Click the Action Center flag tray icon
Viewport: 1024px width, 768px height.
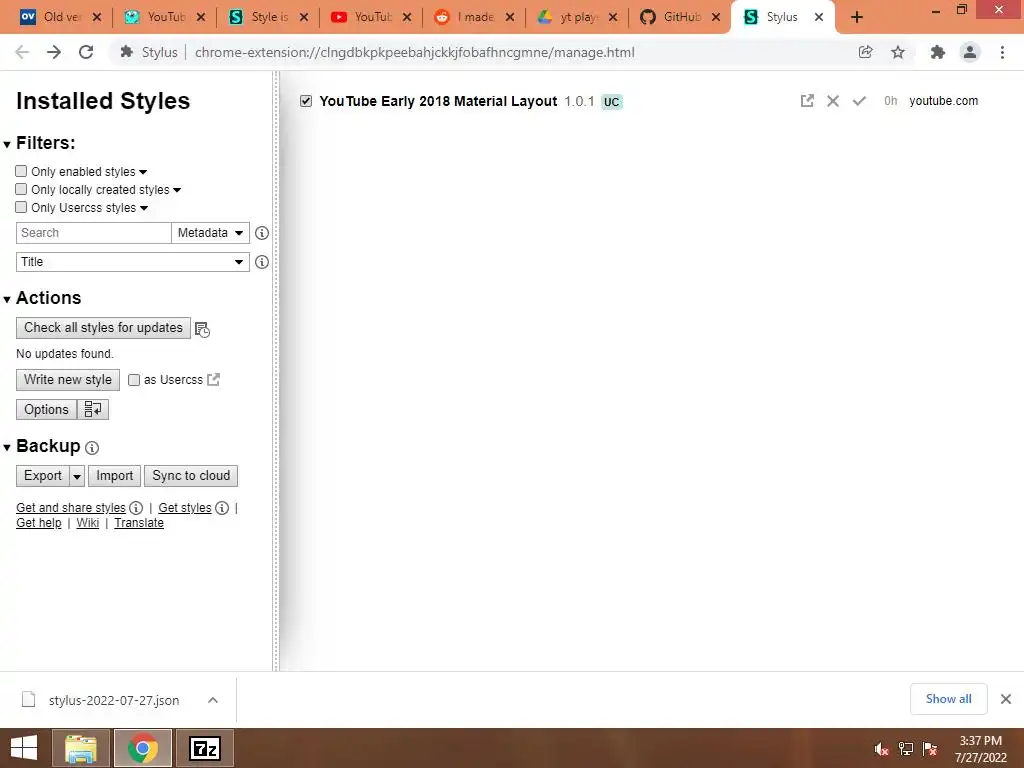tap(930, 749)
